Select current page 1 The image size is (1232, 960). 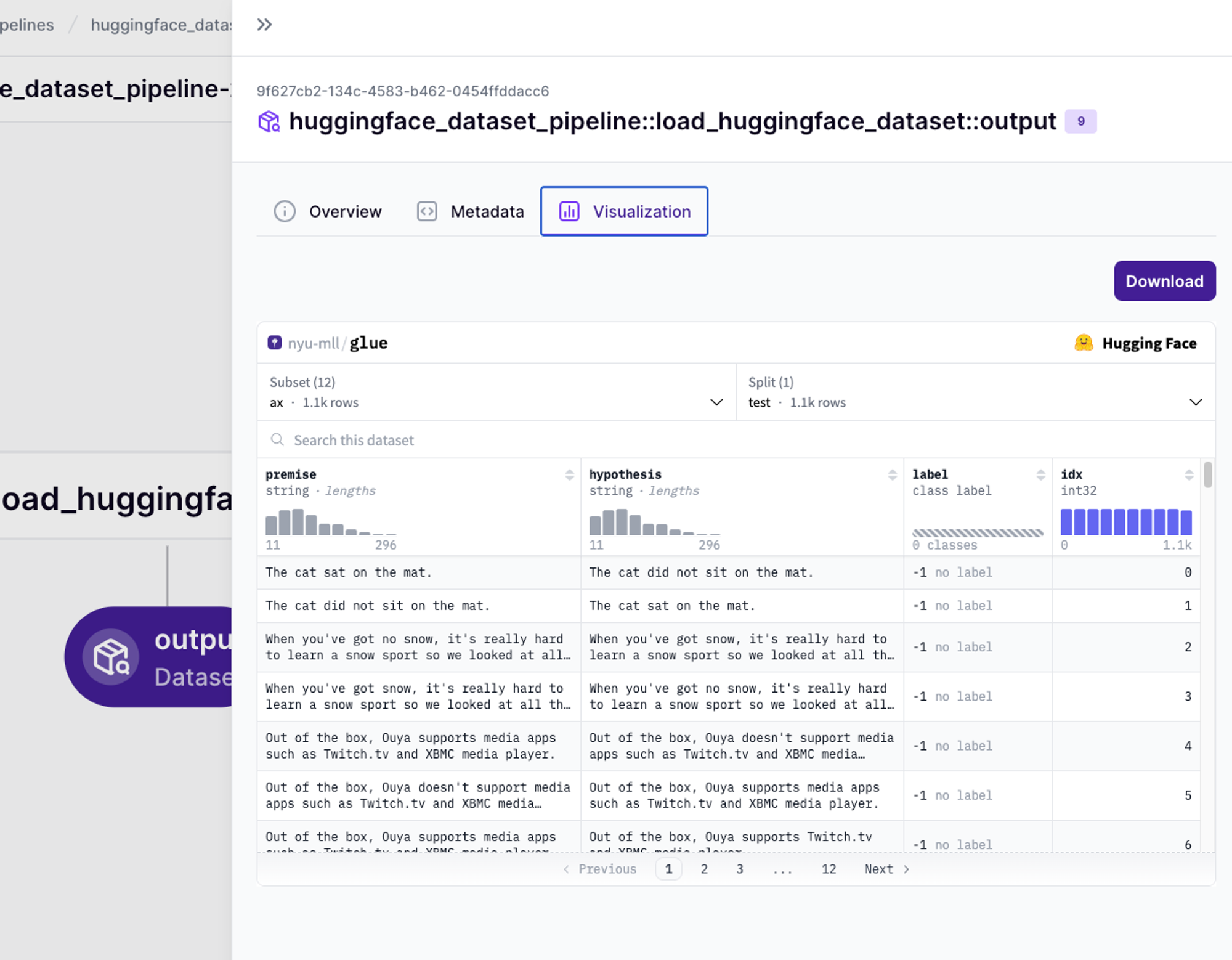pos(668,869)
